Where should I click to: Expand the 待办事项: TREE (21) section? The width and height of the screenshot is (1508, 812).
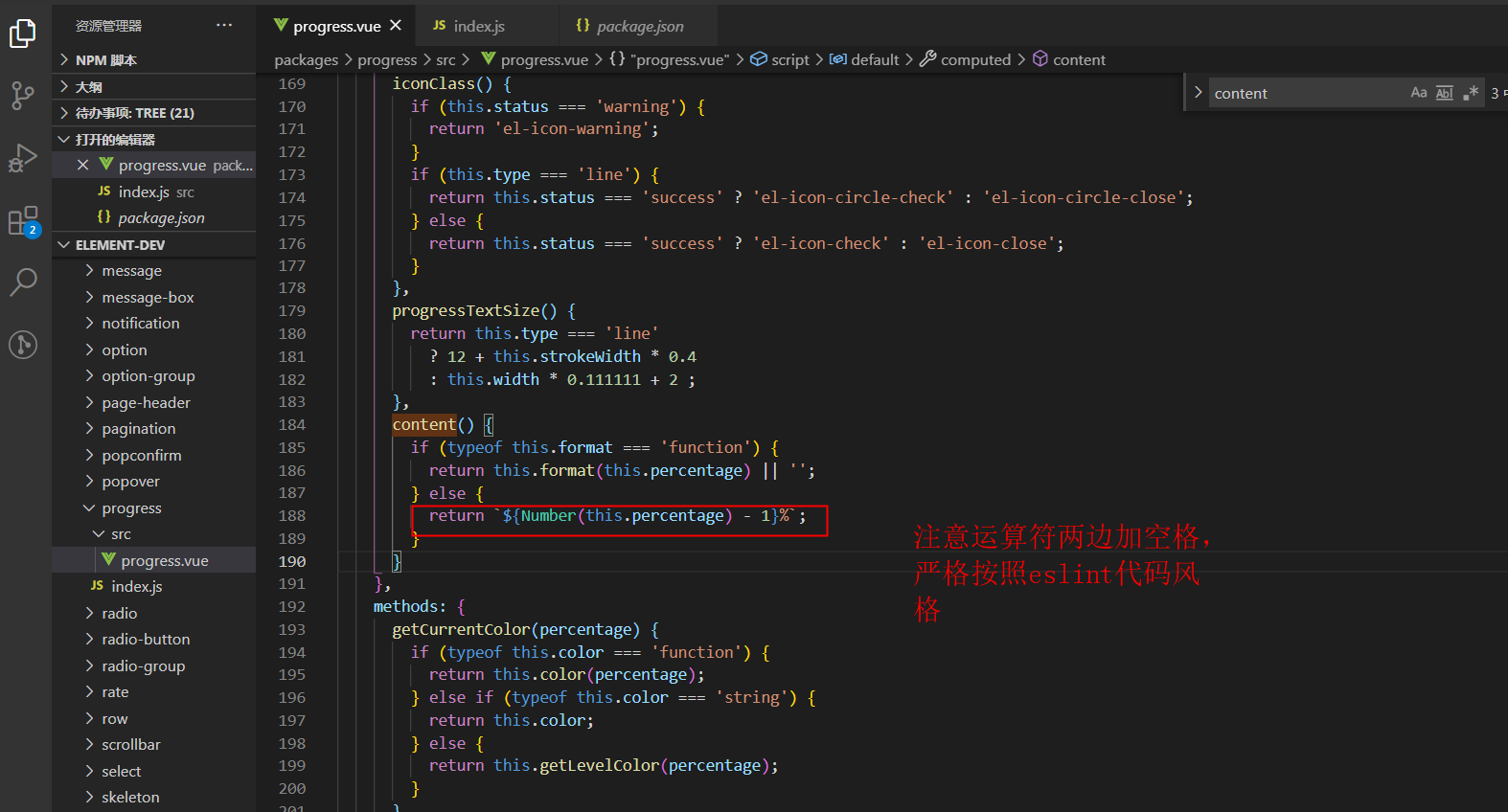153,113
